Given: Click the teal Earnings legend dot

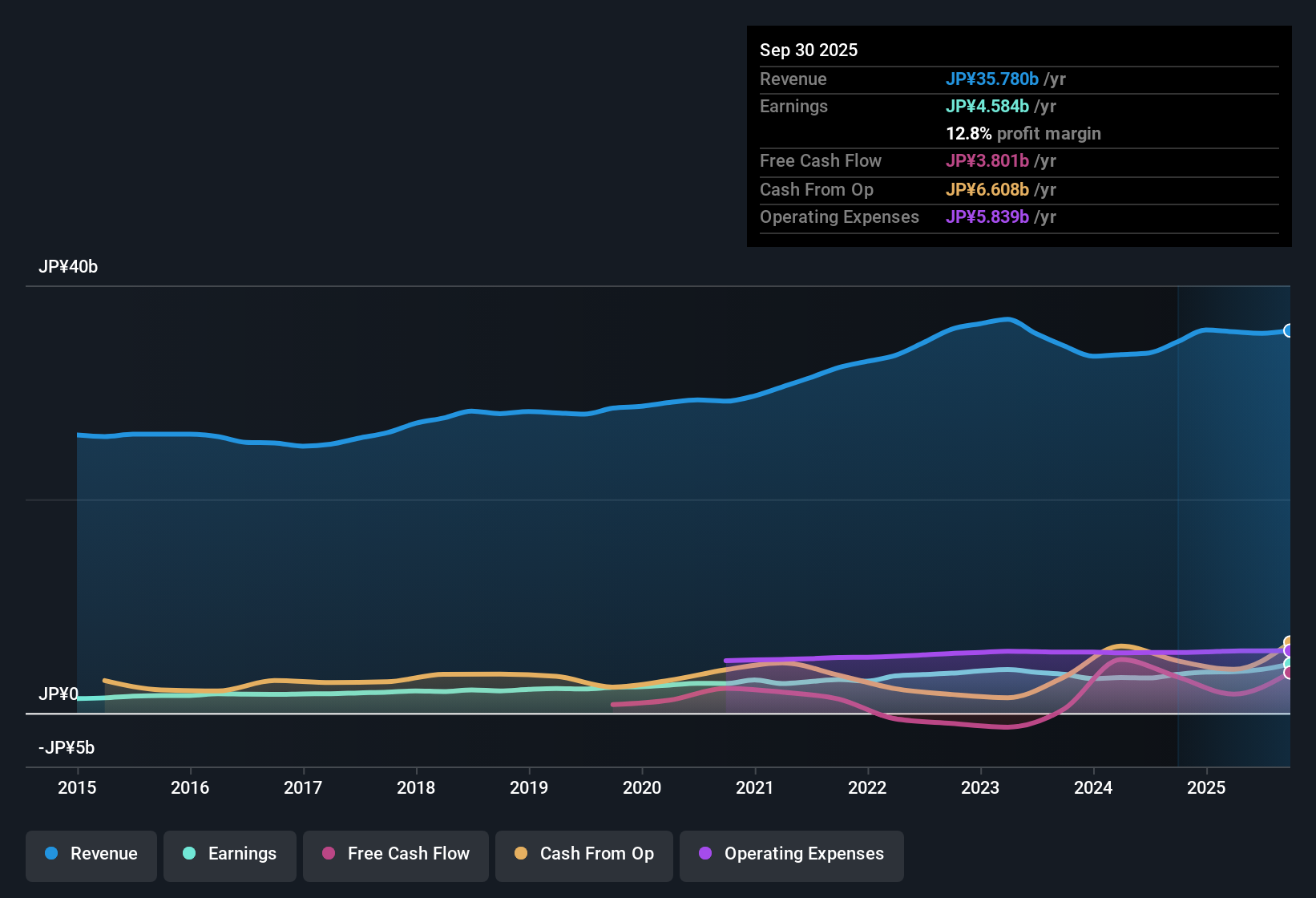Looking at the screenshot, I should [x=189, y=854].
